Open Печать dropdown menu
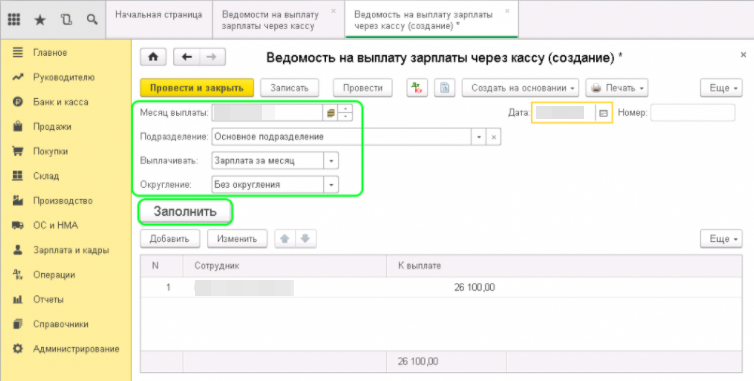This screenshot has height=381, width=754. pyautogui.click(x=617, y=88)
